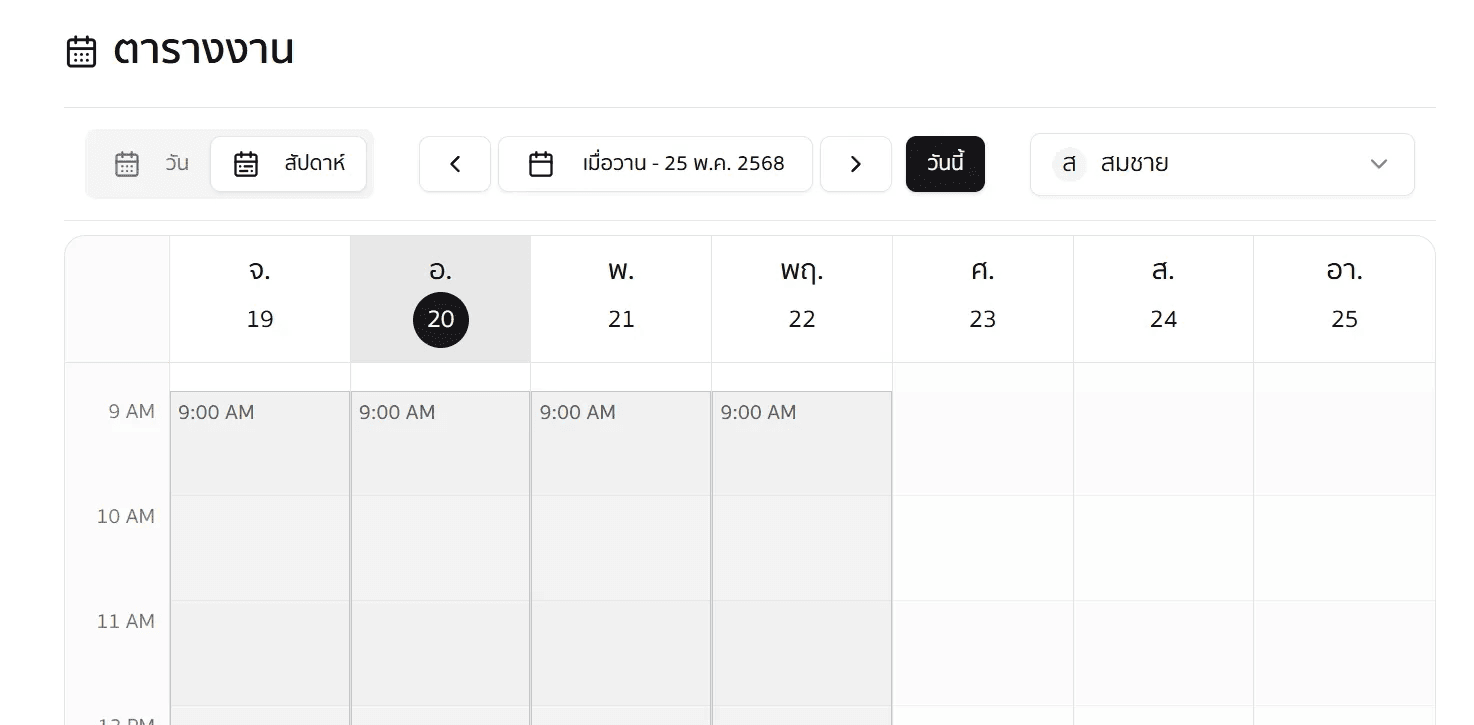The height and width of the screenshot is (725, 1474).
Task: Select the จ. 19 Monday column header
Action: 260,296
